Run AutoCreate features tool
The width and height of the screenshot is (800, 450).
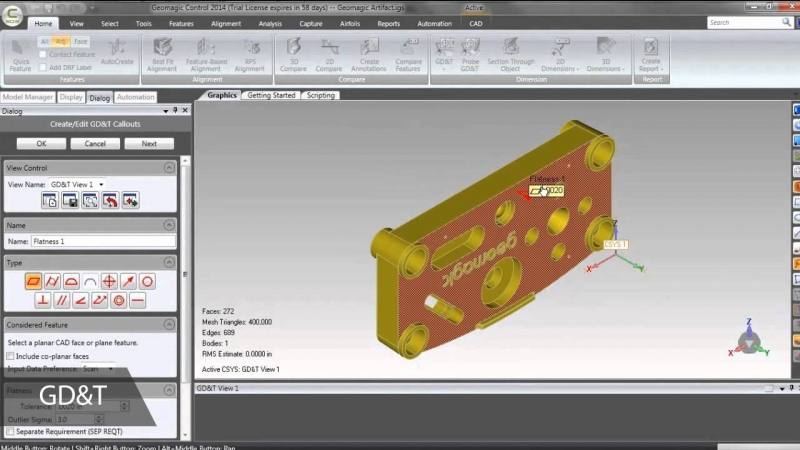point(117,53)
